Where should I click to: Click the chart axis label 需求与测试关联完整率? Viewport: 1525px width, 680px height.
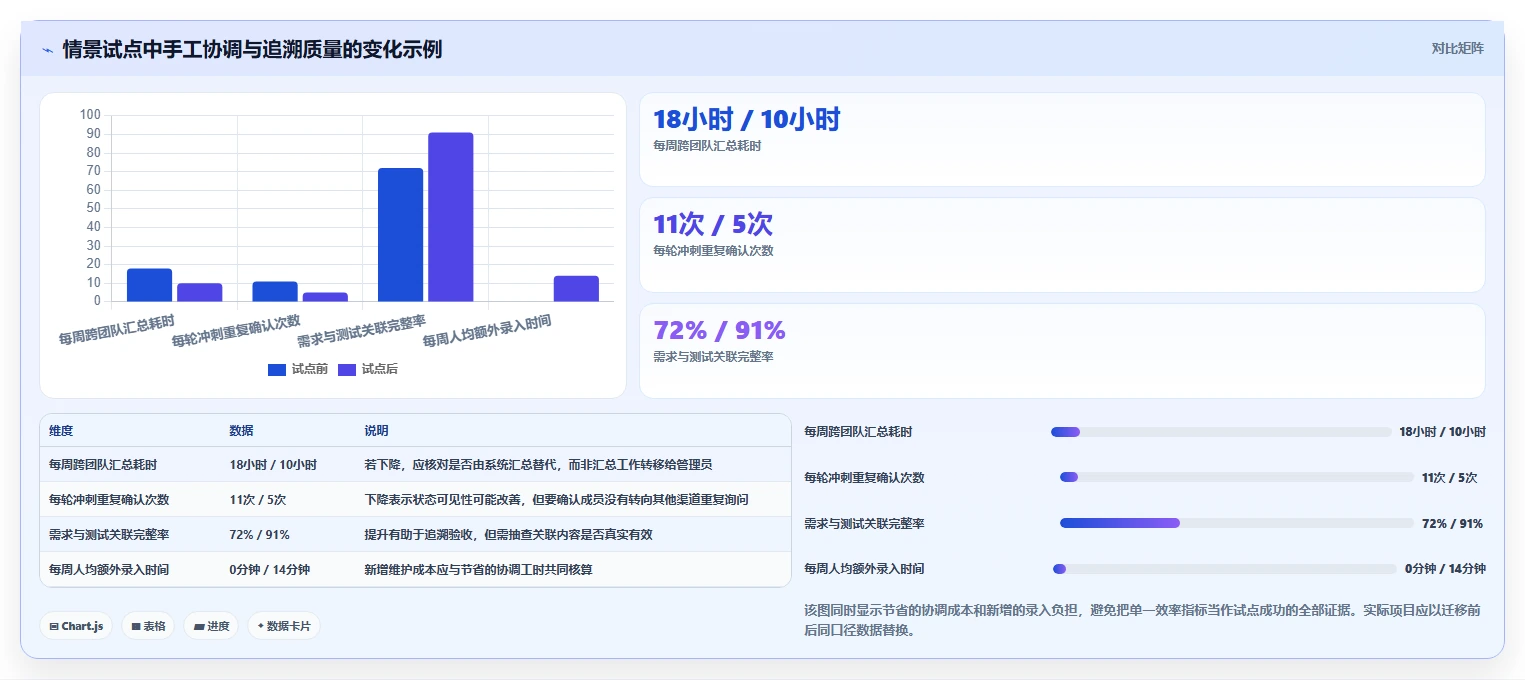tap(361, 330)
